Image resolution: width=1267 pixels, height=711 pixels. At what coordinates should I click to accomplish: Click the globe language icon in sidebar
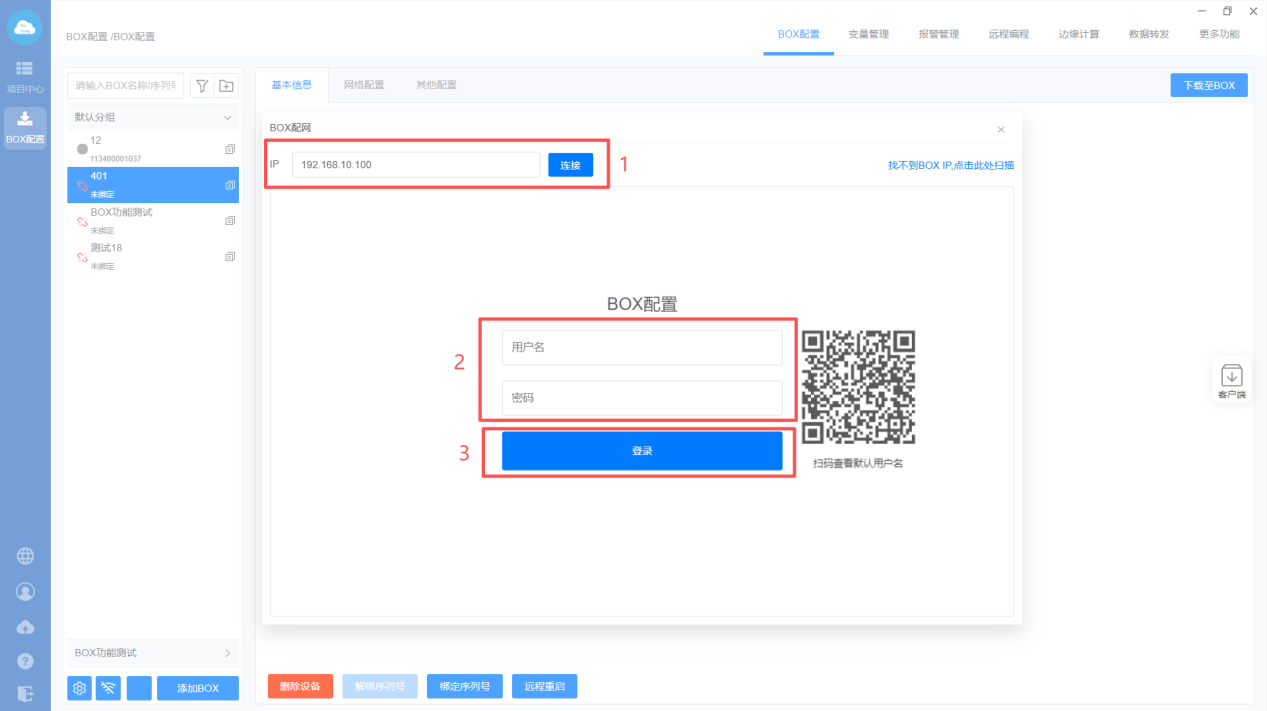coord(26,556)
